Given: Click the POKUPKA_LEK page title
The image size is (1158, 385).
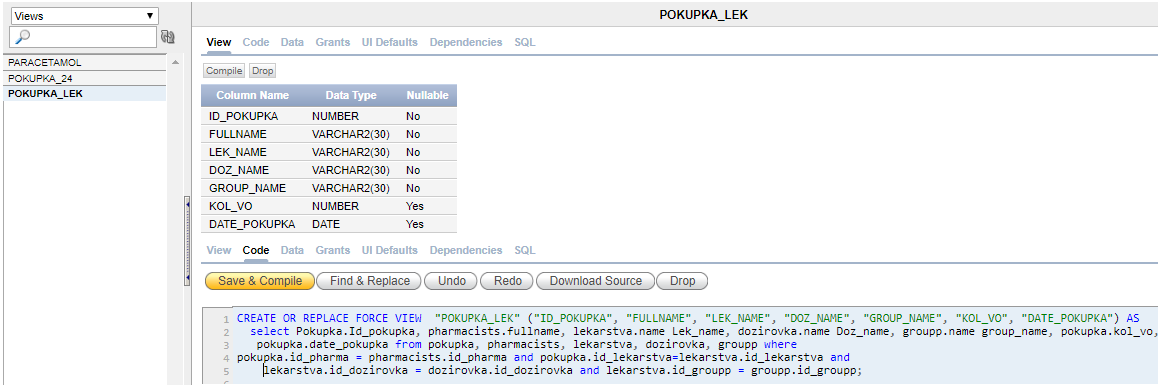Looking at the screenshot, I should pyautogui.click(x=704, y=14).
